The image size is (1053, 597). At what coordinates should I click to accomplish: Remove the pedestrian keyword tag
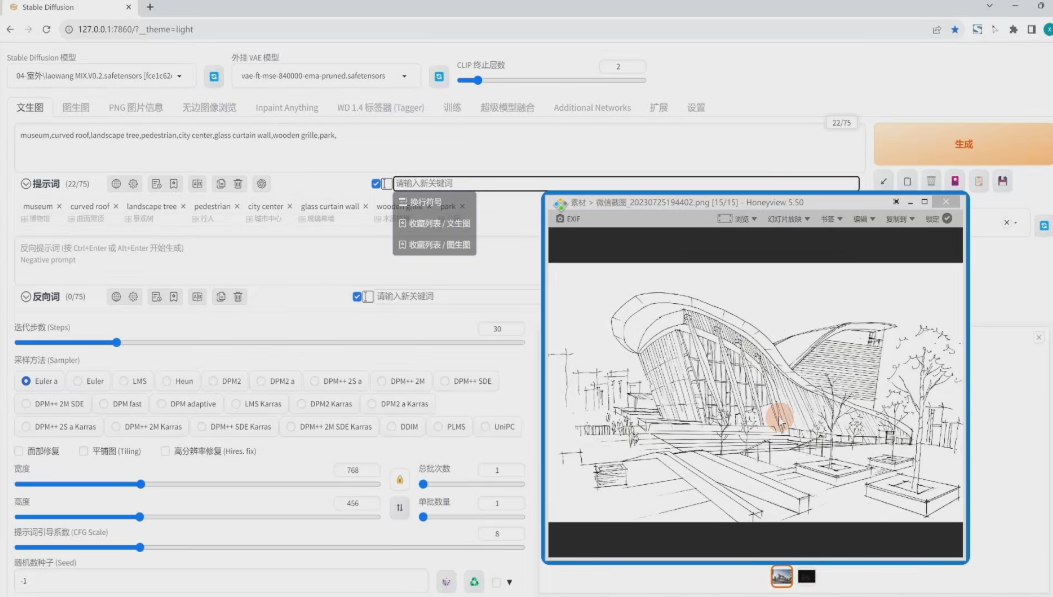(237, 206)
